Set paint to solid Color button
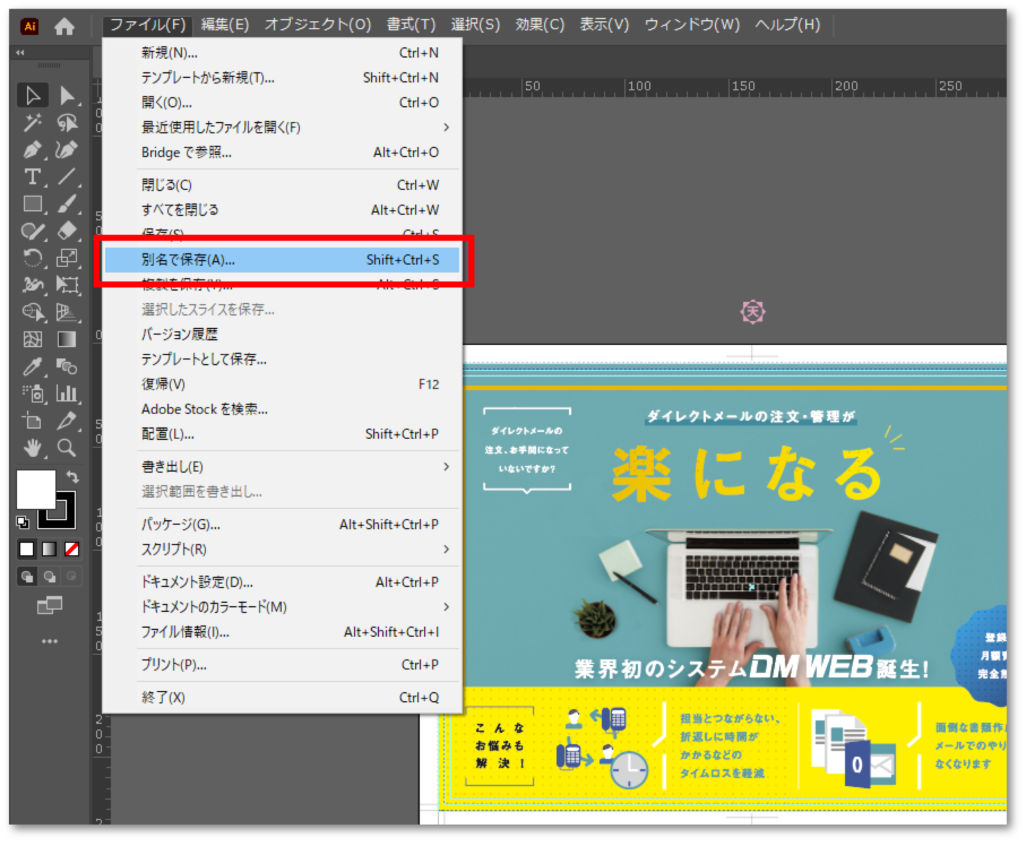This screenshot has height=842, width=1024. 27,549
